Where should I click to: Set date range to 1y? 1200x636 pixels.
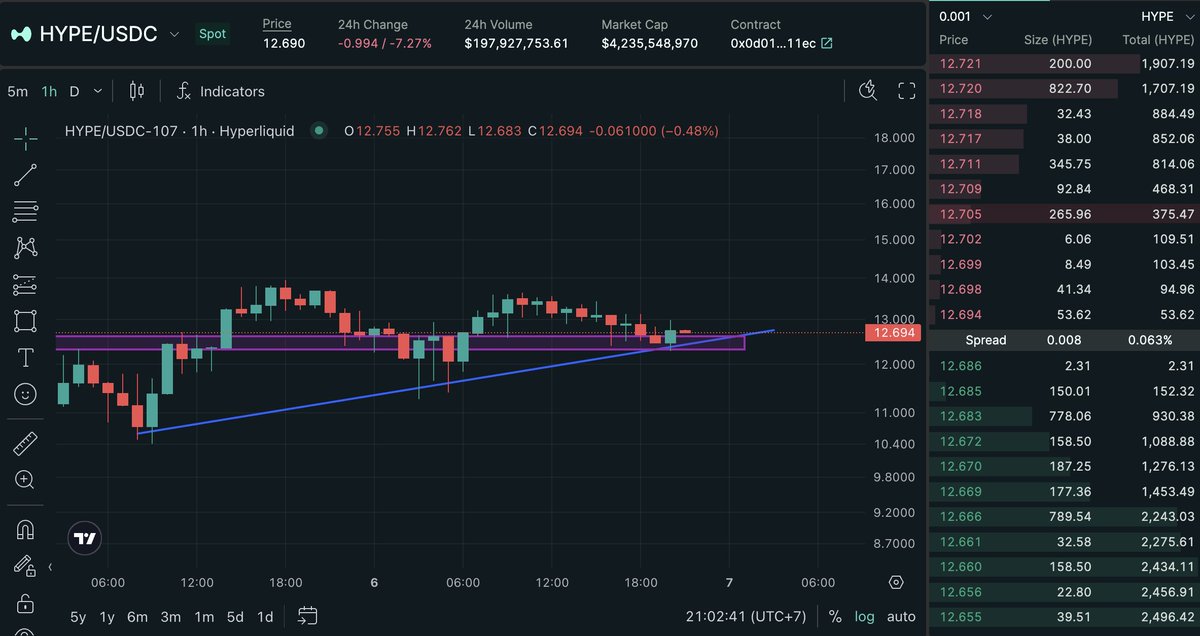coord(107,617)
